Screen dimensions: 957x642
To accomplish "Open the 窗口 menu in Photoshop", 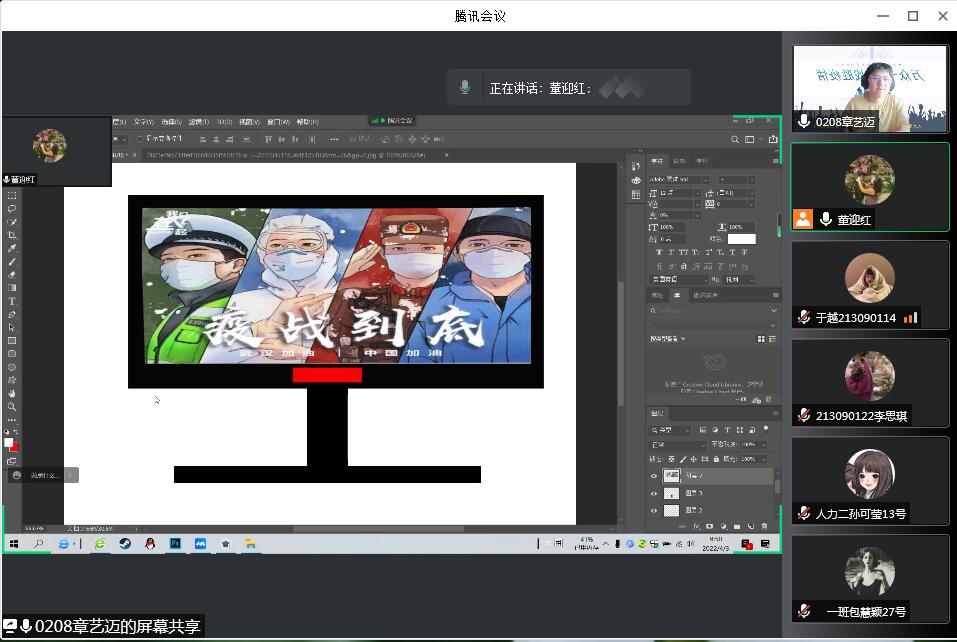I will coord(278,122).
